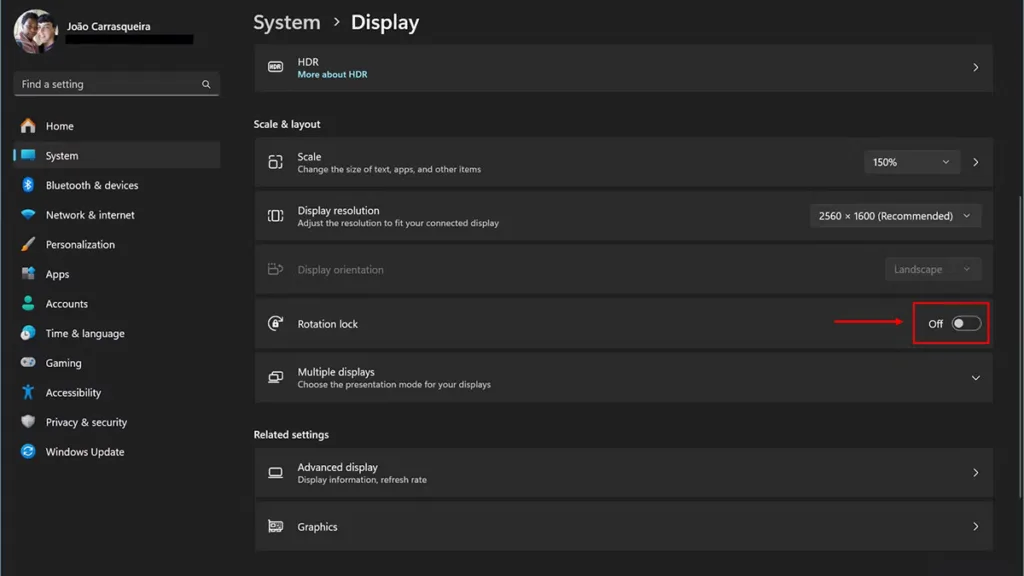
Task: Click the Rotation lock label
Action: click(327, 323)
